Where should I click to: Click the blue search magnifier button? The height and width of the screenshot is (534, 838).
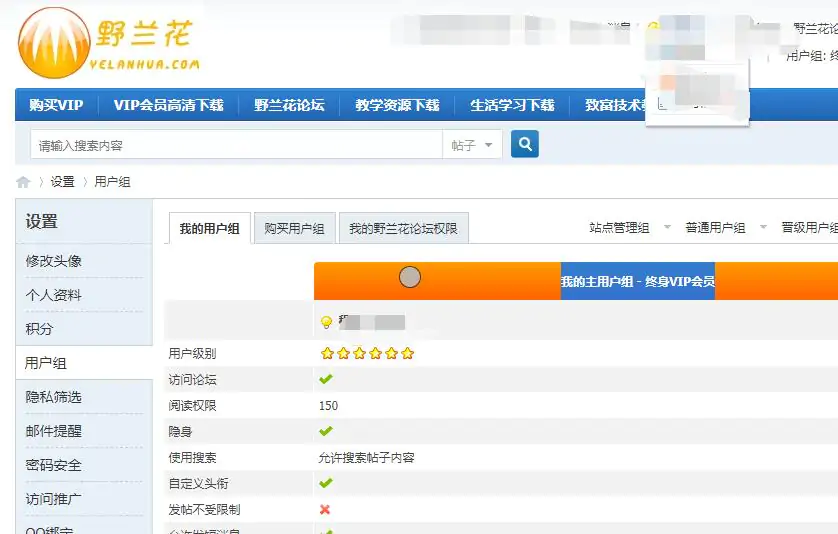point(524,144)
